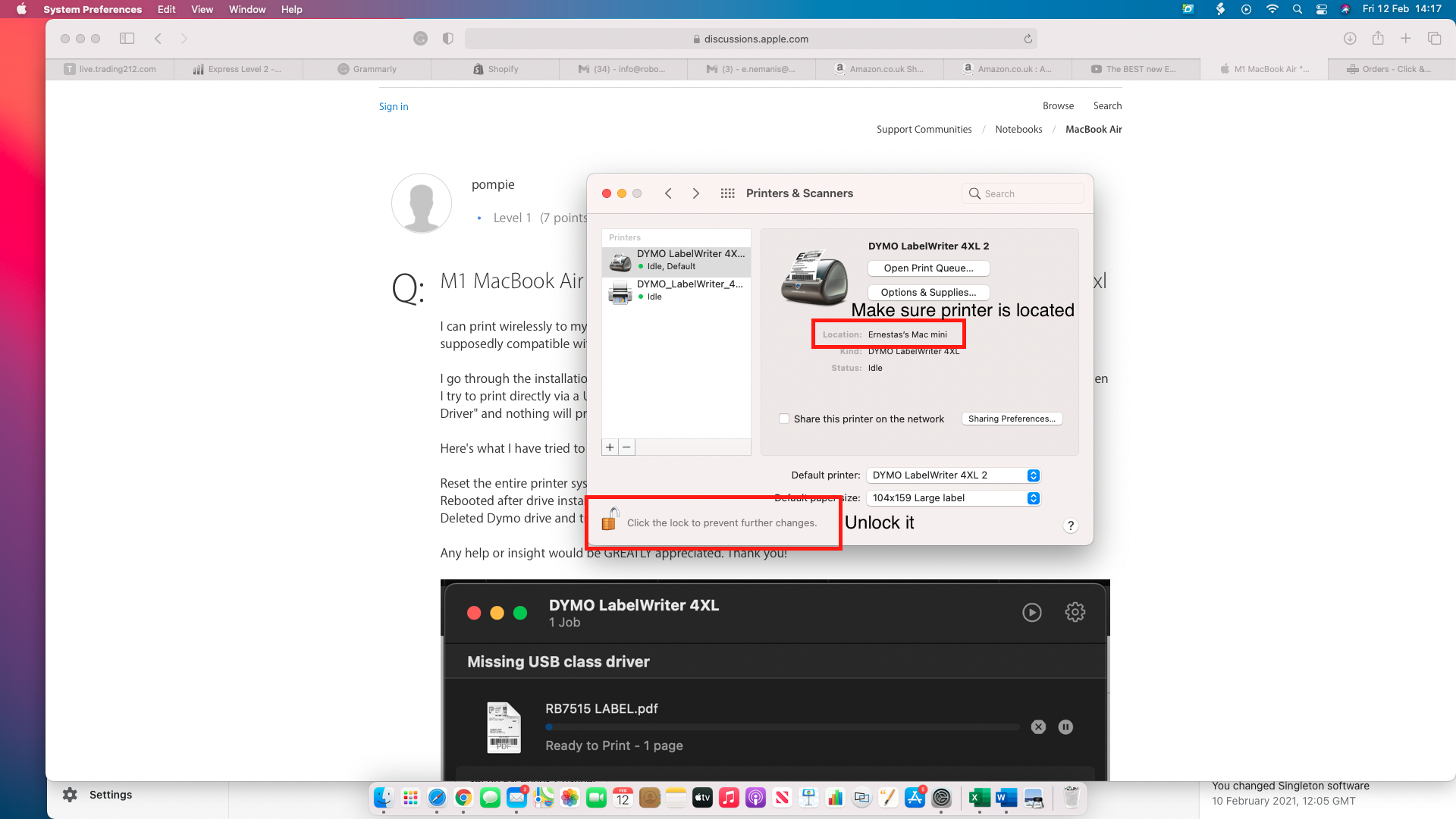
Task: Click the privacy shield icon
Action: [x=448, y=39]
